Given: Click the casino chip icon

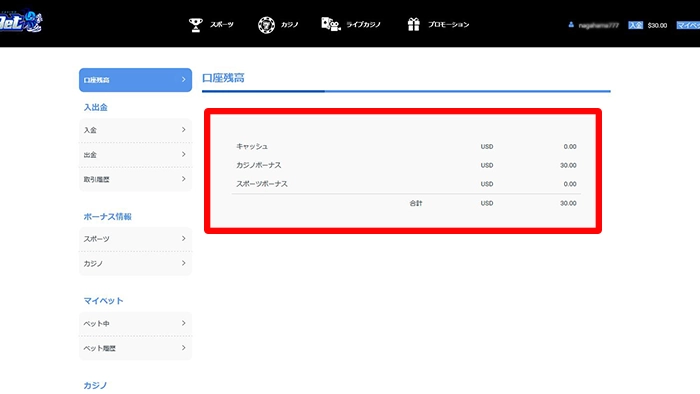Looking at the screenshot, I should coord(266,25).
